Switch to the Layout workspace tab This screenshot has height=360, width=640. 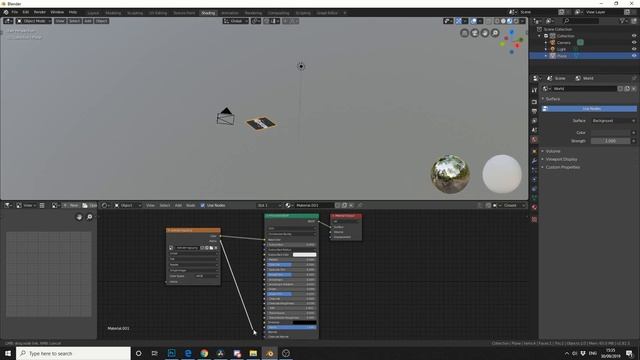point(93,13)
